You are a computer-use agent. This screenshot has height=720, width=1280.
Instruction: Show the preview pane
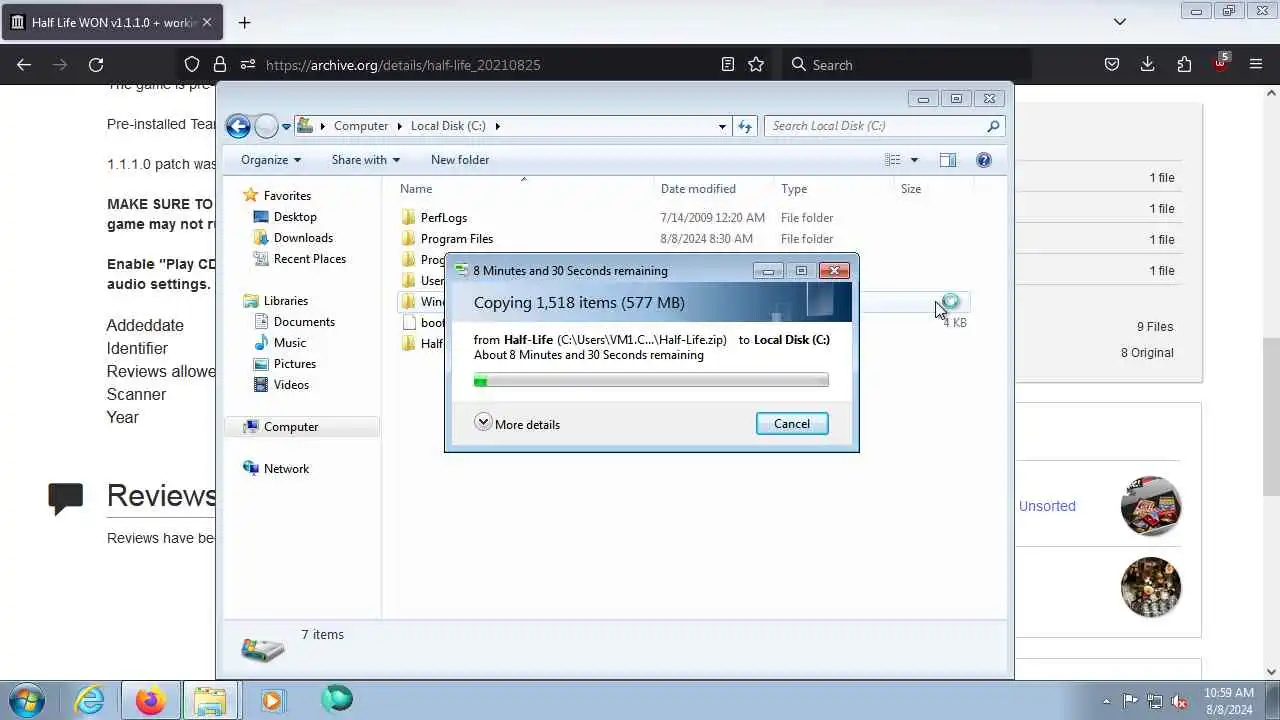click(x=948, y=160)
